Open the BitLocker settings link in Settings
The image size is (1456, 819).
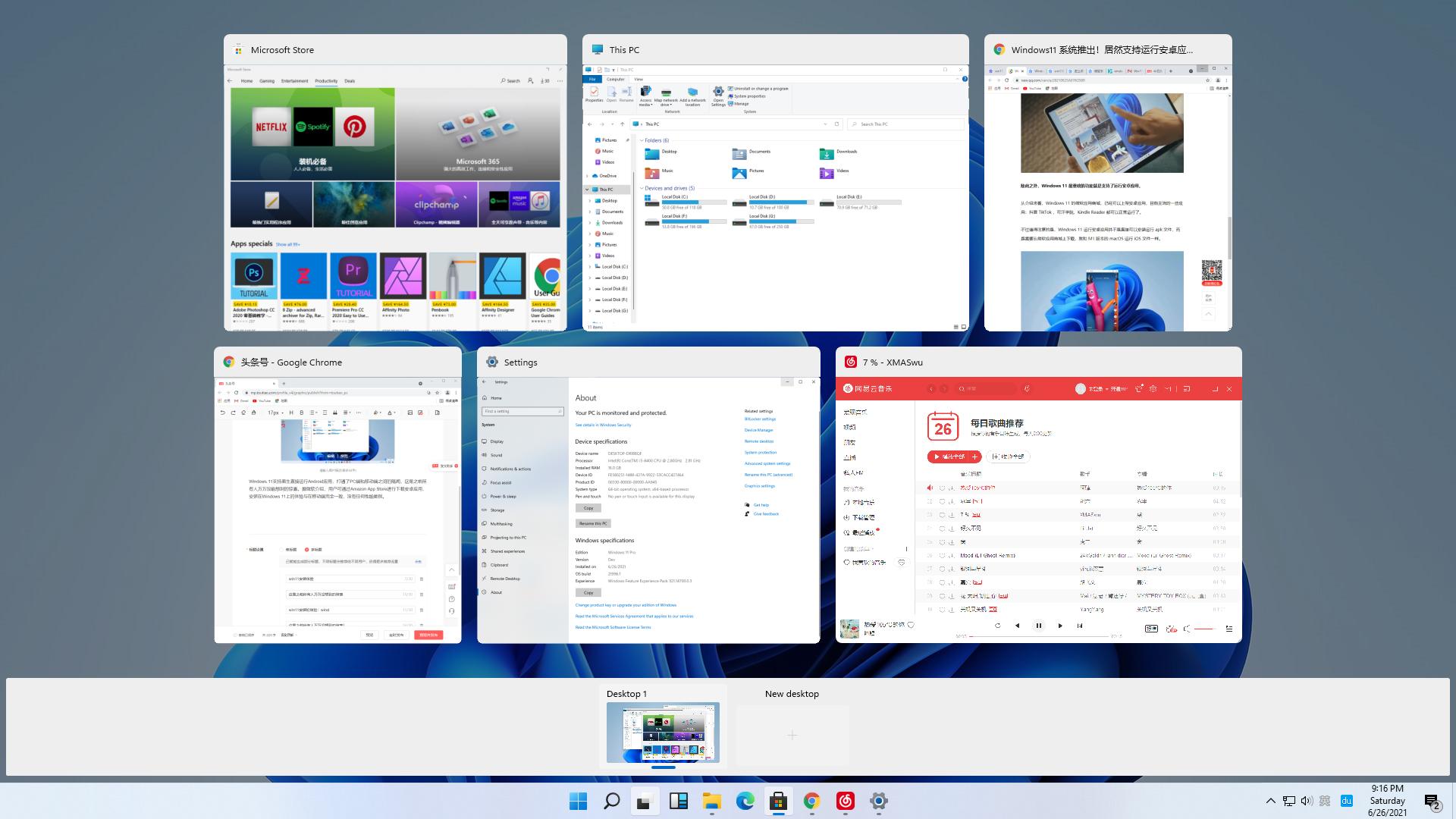pos(760,419)
